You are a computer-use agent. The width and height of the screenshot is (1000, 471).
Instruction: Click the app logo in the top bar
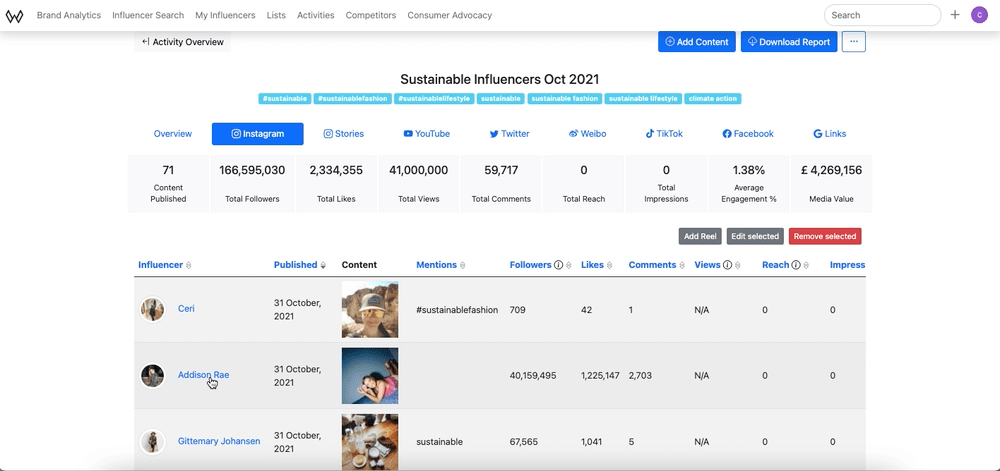14,15
